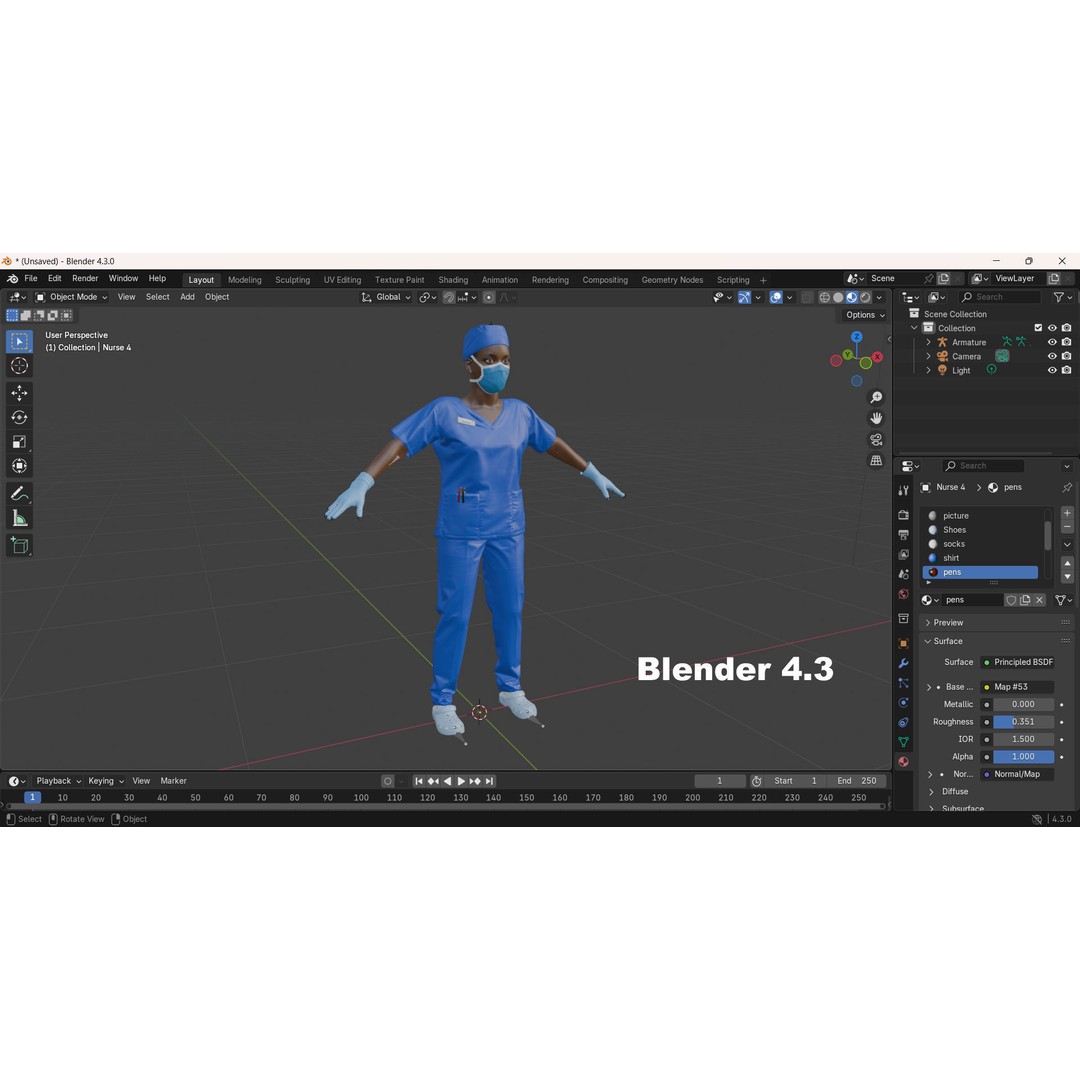Open the Material properties tab
The height and width of the screenshot is (1080, 1080).
point(904,762)
